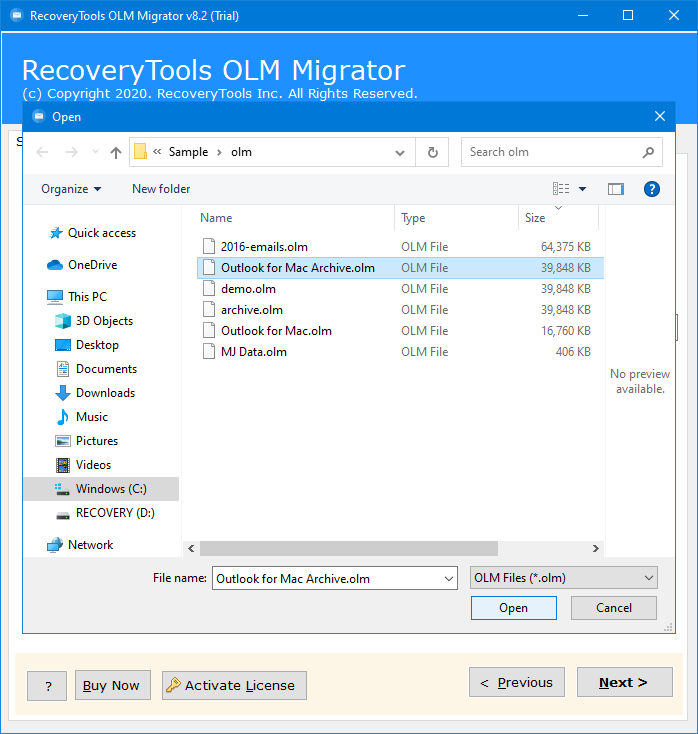Click the Cancel button
This screenshot has width=698, height=734.
point(614,608)
